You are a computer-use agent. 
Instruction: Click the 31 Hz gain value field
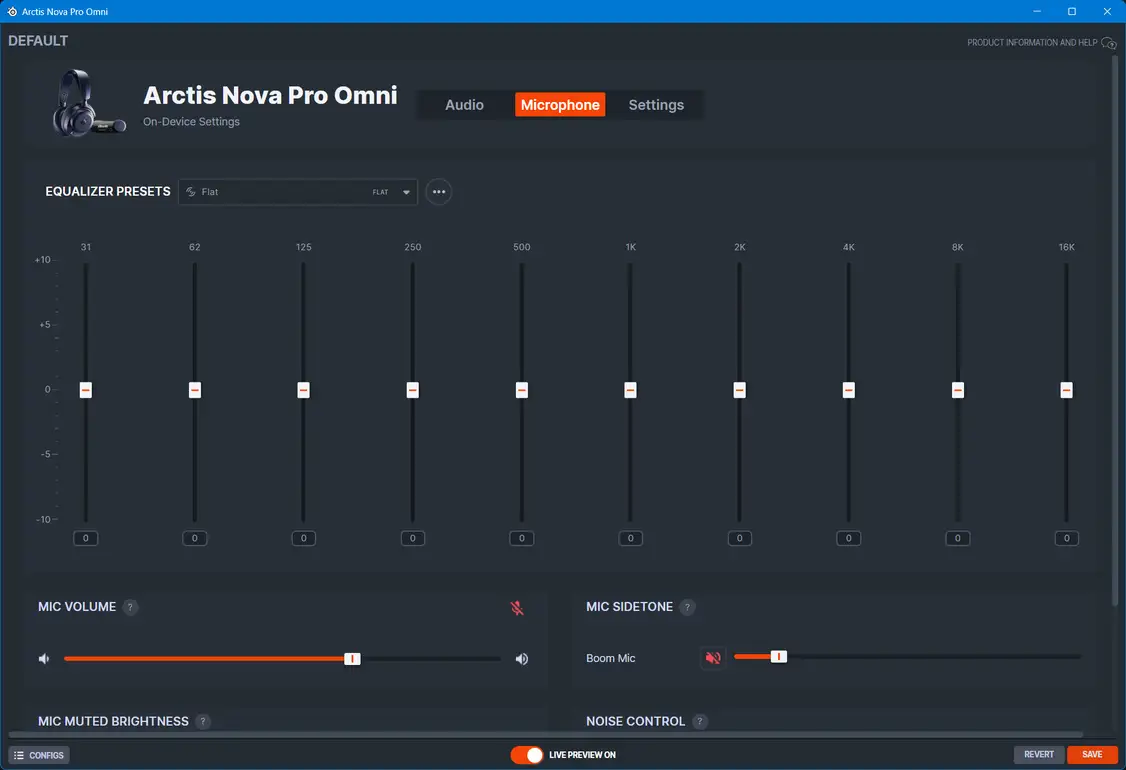tap(85, 538)
